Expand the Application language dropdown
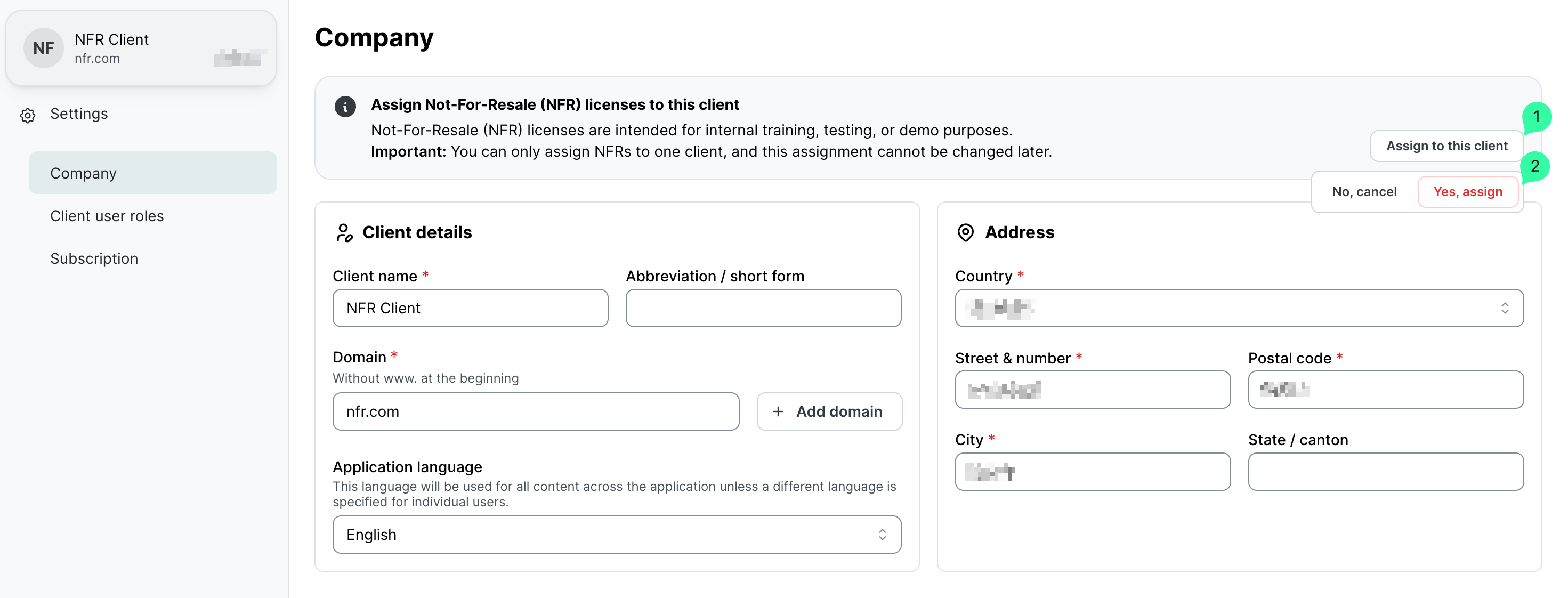This screenshot has width=1568, height=598. pos(616,534)
